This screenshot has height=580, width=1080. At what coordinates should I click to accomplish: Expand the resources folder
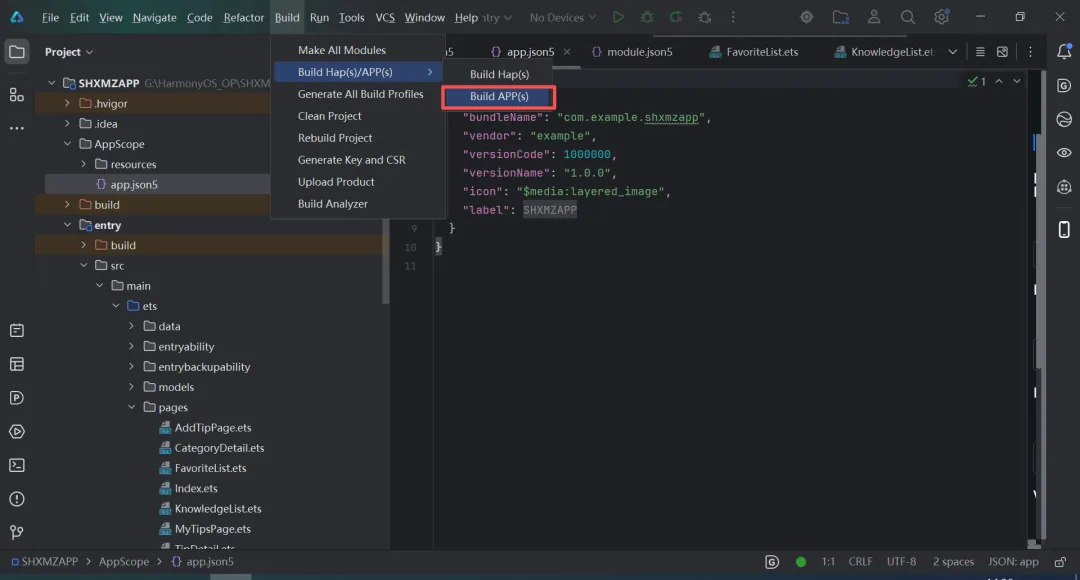(83, 164)
